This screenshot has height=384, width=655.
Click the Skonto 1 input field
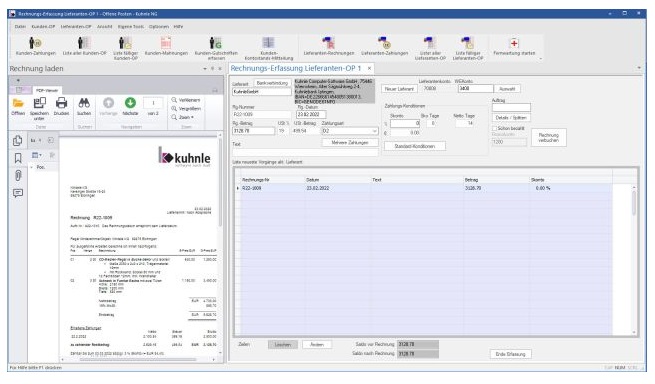[x=405, y=123]
